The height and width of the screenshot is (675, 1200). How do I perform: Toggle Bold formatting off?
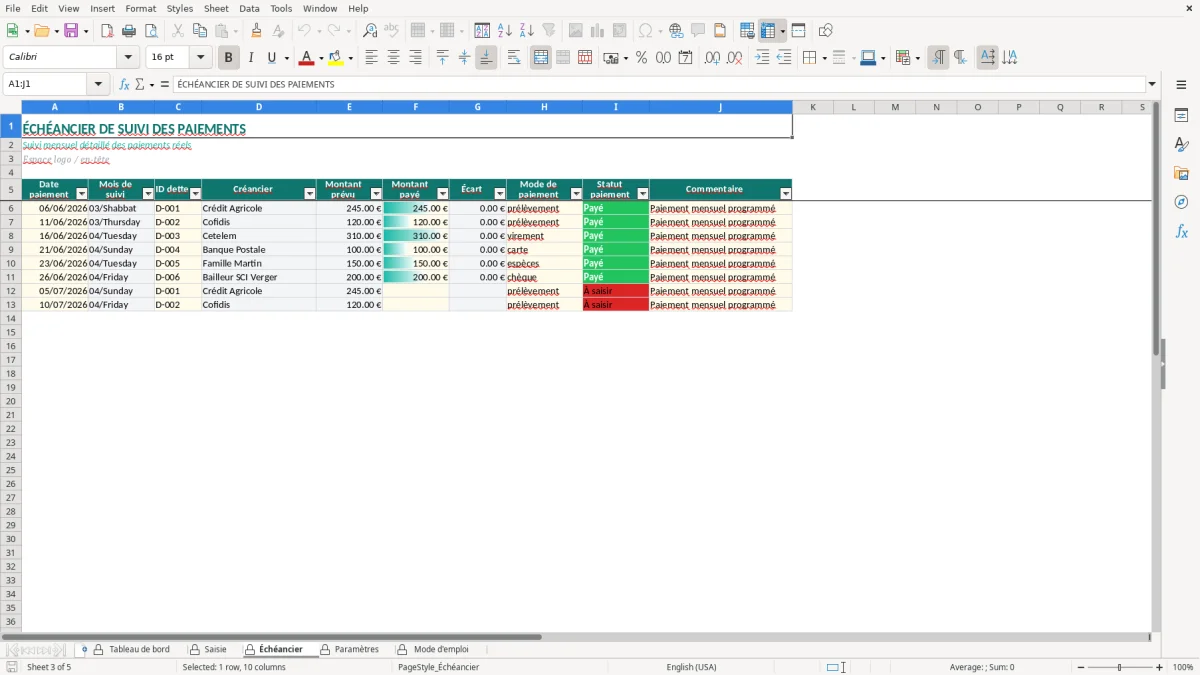pos(229,58)
